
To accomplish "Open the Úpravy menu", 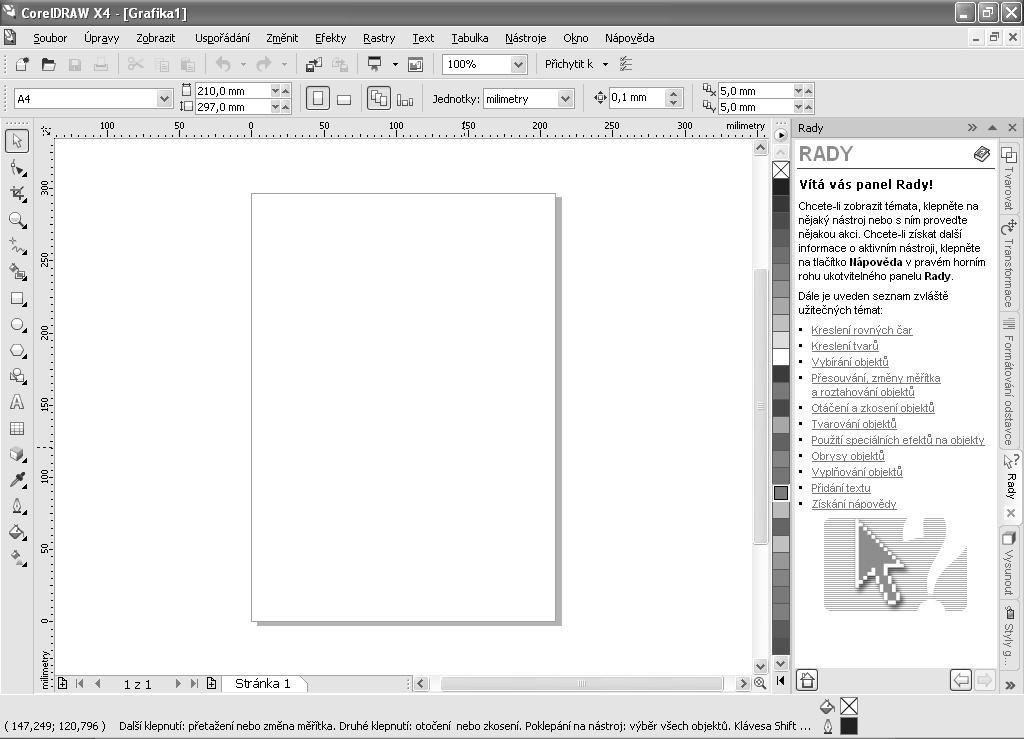I will pyautogui.click(x=101, y=38).
